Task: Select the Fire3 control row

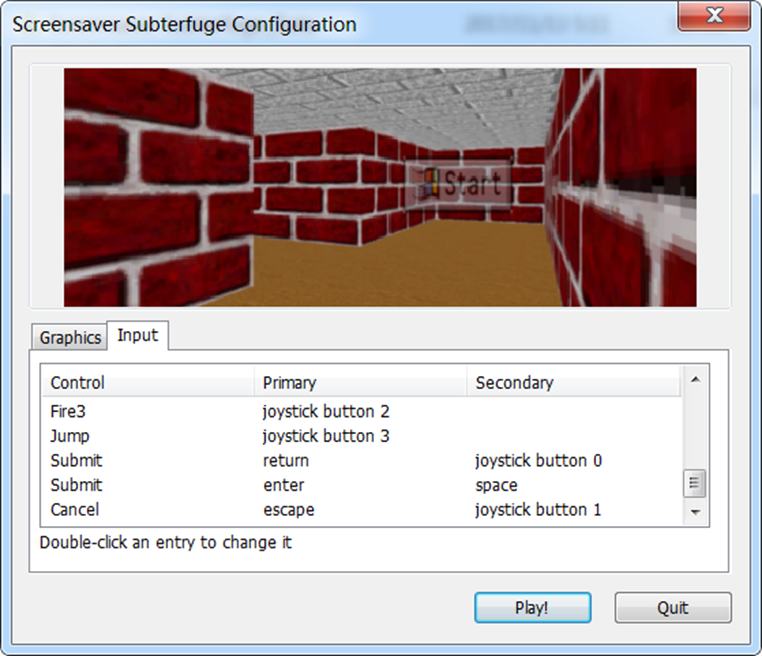Action: coord(362,412)
